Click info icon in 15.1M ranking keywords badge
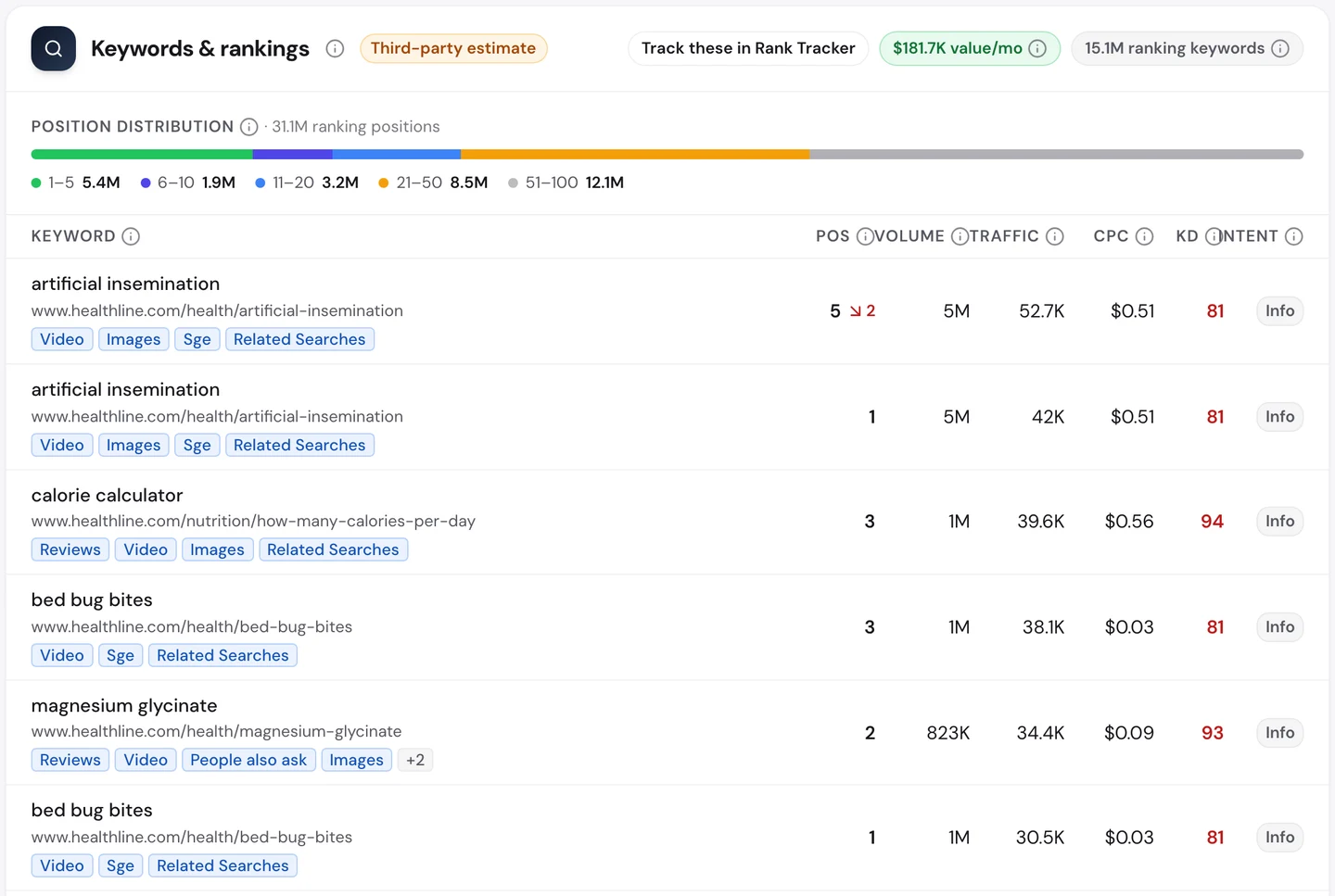The height and width of the screenshot is (896, 1335). click(x=1279, y=48)
